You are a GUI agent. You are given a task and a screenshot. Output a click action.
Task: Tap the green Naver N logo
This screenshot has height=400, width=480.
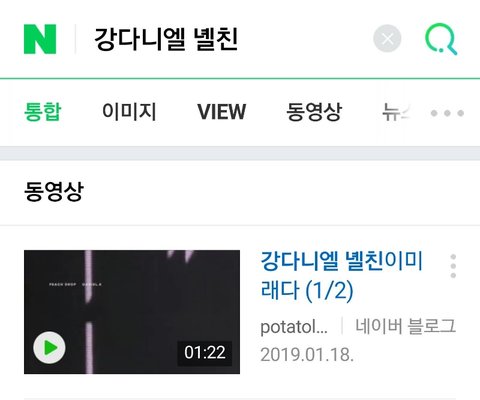pyautogui.click(x=40, y=39)
